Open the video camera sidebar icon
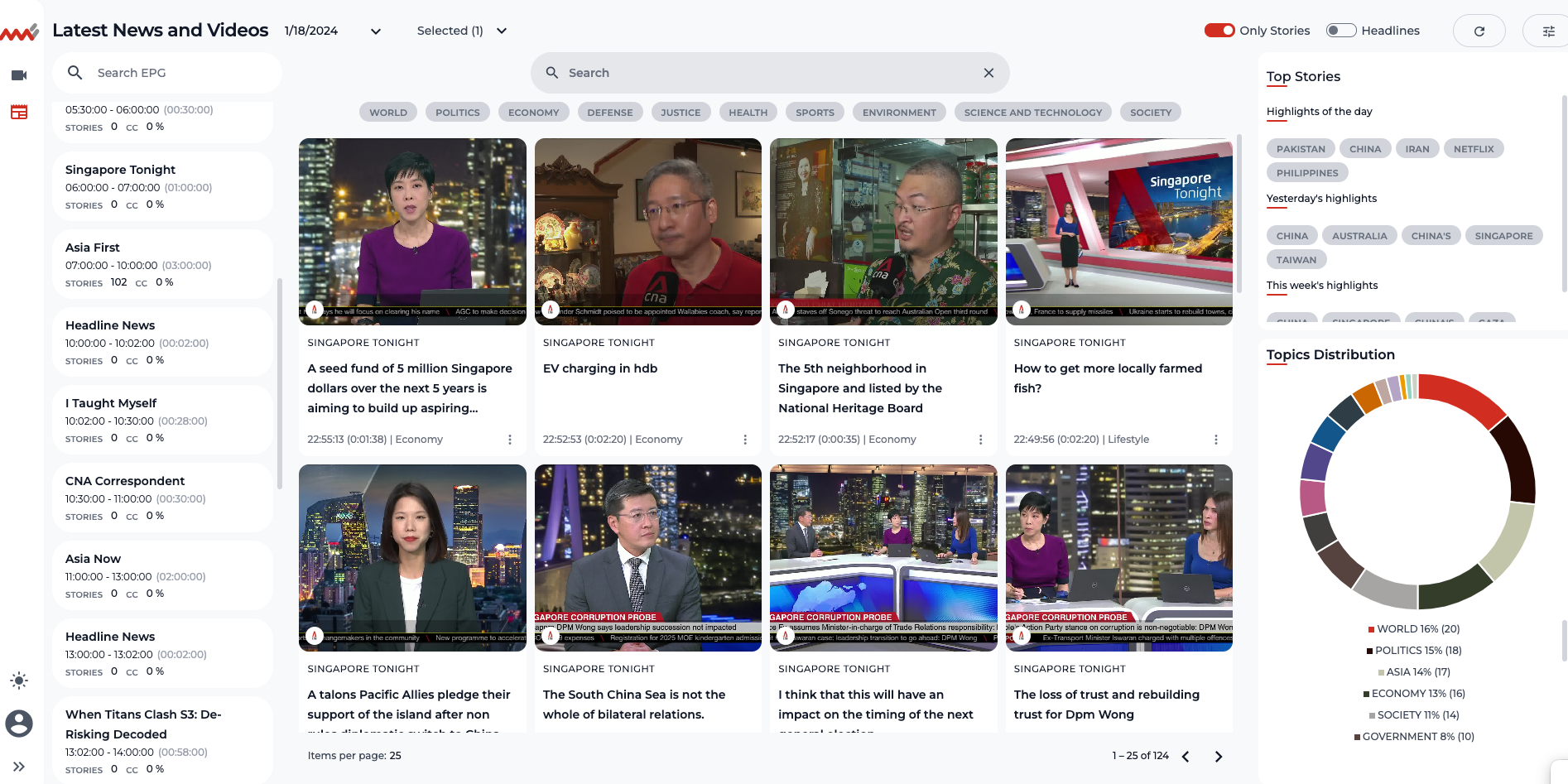The image size is (1568, 784). (19, 75)
